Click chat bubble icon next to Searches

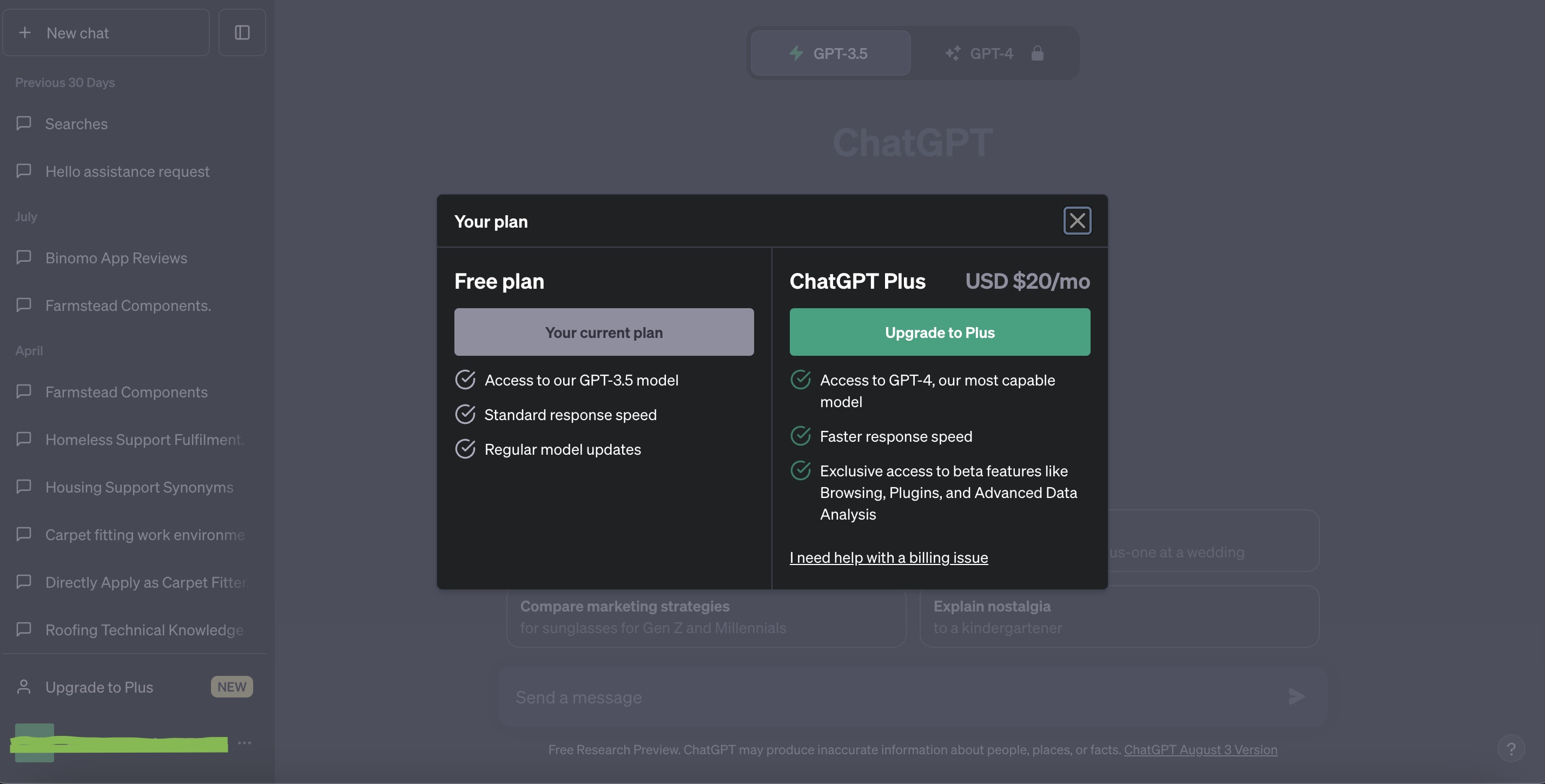coord(24,123)
